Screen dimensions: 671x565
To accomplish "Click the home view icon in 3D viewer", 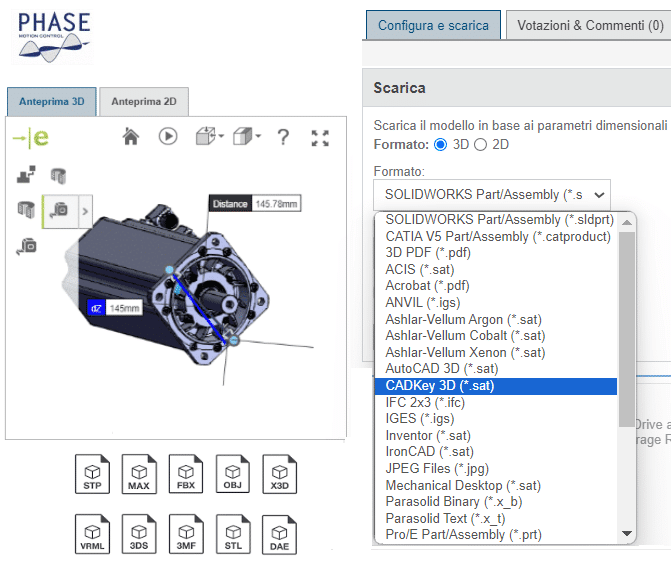I will (131, 137).
